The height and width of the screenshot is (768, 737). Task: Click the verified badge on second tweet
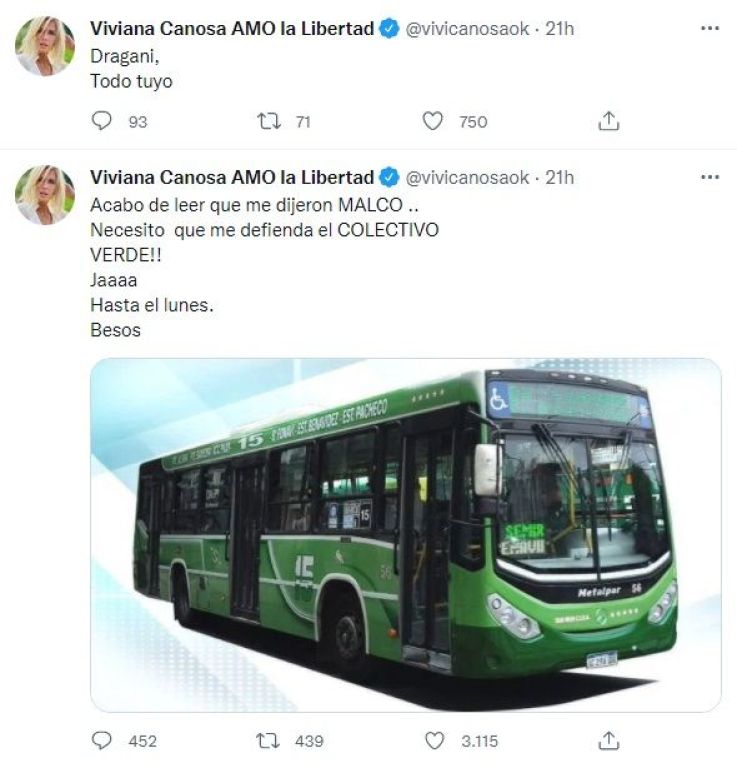pos(389,177)
